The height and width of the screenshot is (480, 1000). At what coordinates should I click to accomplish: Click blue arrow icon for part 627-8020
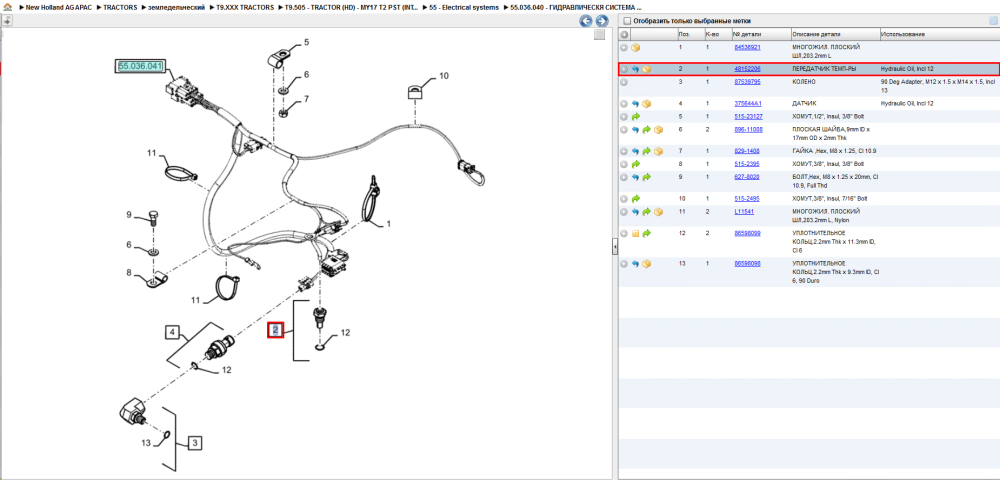point(635,177)
